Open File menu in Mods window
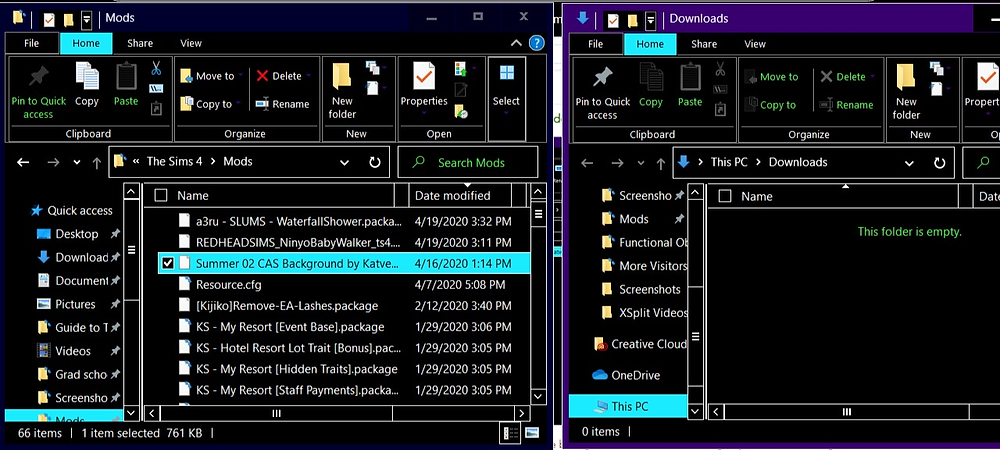1000x450 pixels. (32, 43)
